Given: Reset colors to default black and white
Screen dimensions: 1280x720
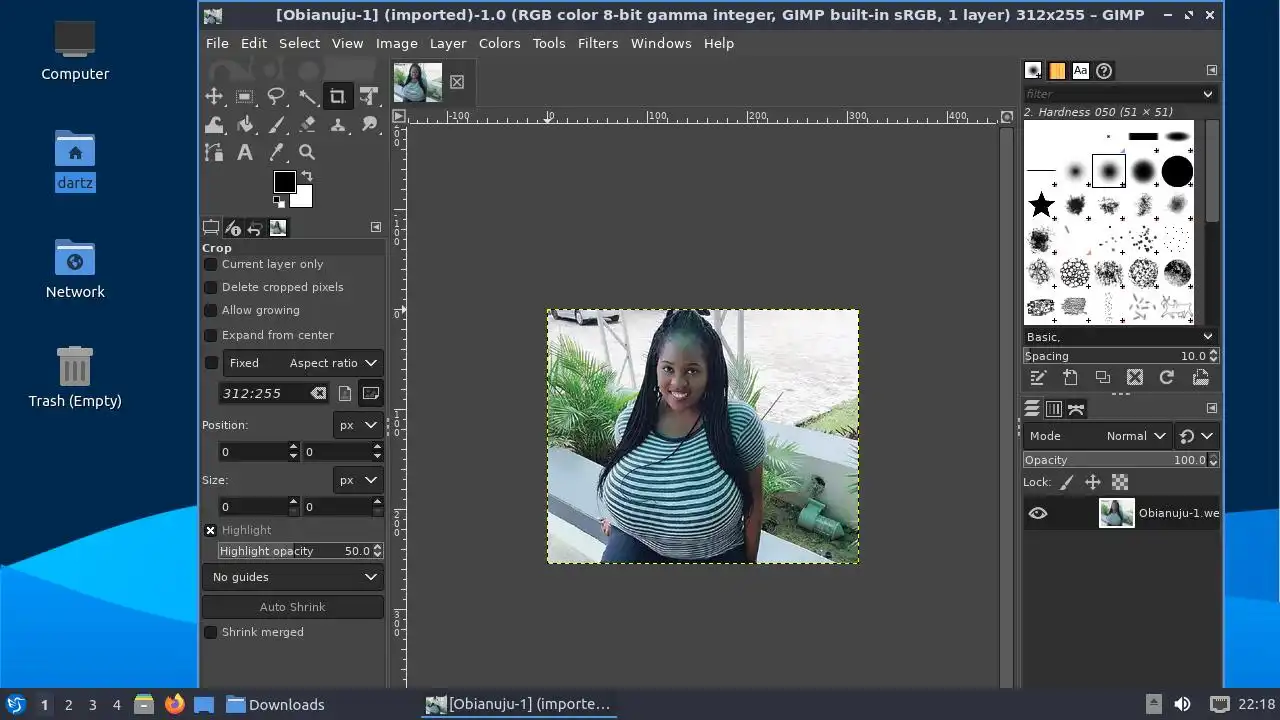Looking at the screenshot, I should [279, 201].
